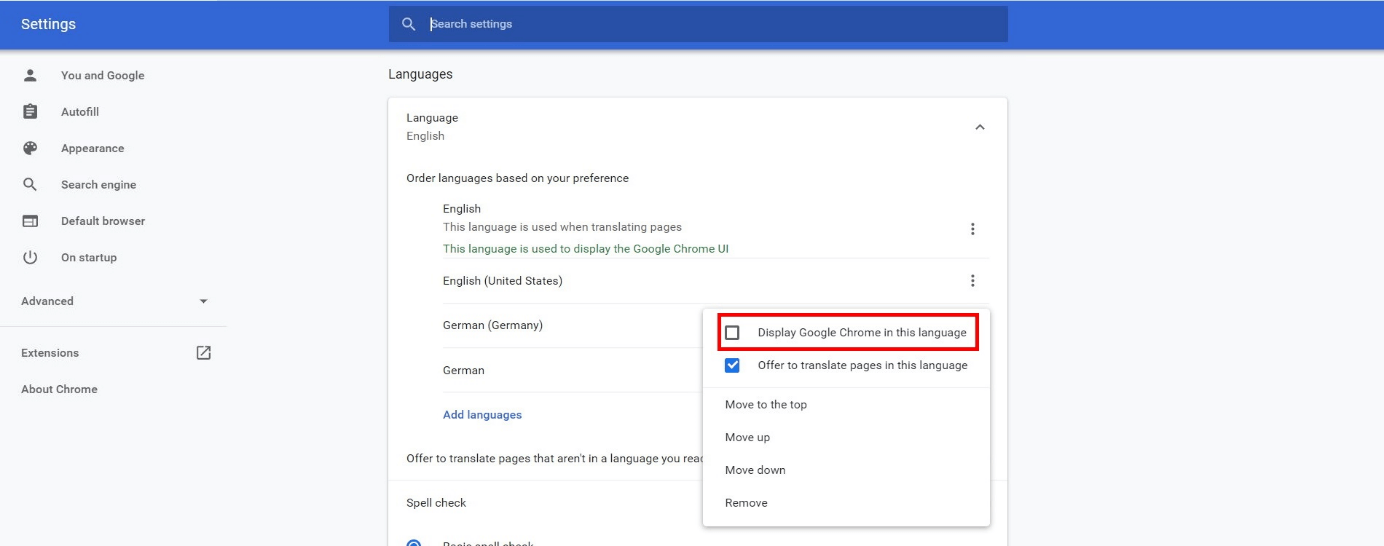Click the You and Google person icon

coord(30,75)
